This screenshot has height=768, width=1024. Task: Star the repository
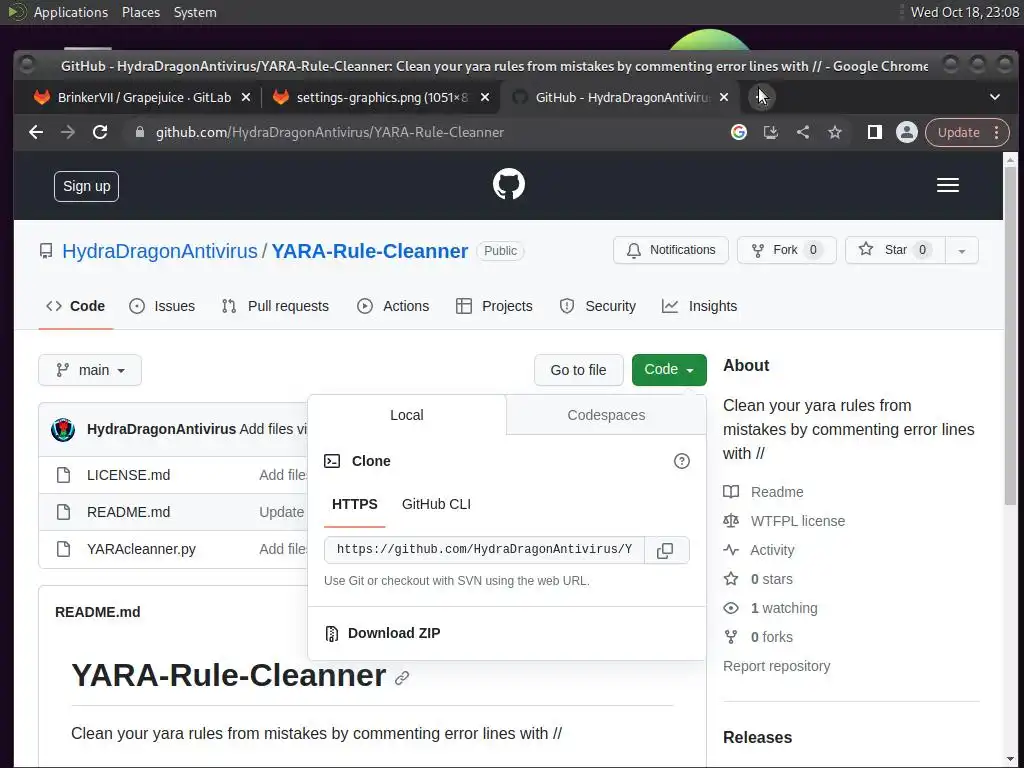[x=895, y=250]
